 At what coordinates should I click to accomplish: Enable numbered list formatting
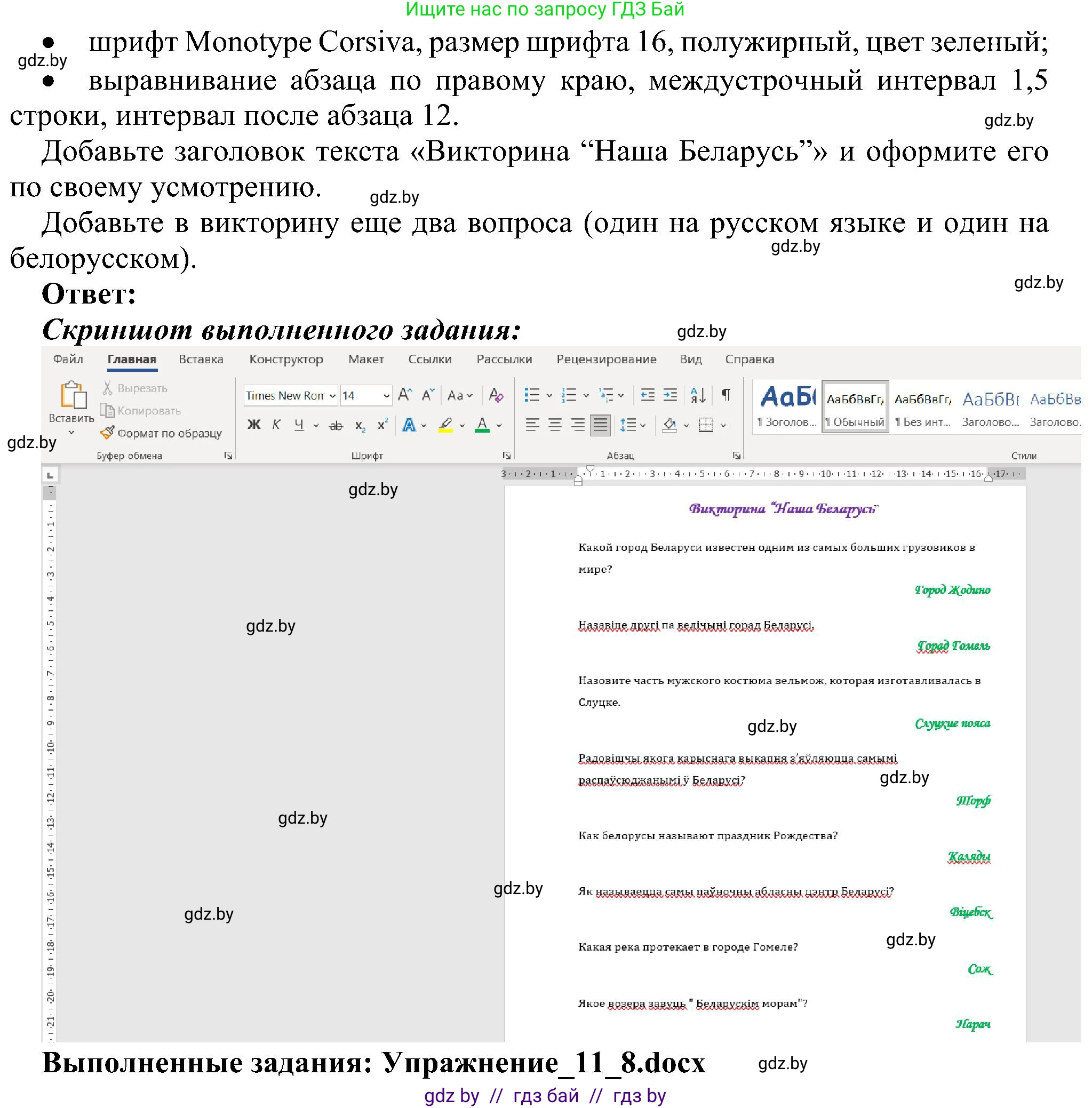(570, 396)
